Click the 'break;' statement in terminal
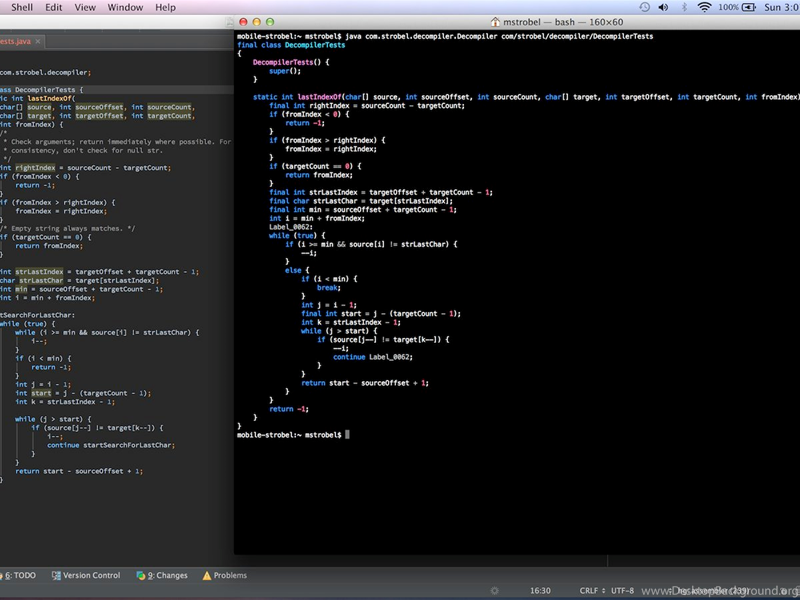 coord(329,288)
